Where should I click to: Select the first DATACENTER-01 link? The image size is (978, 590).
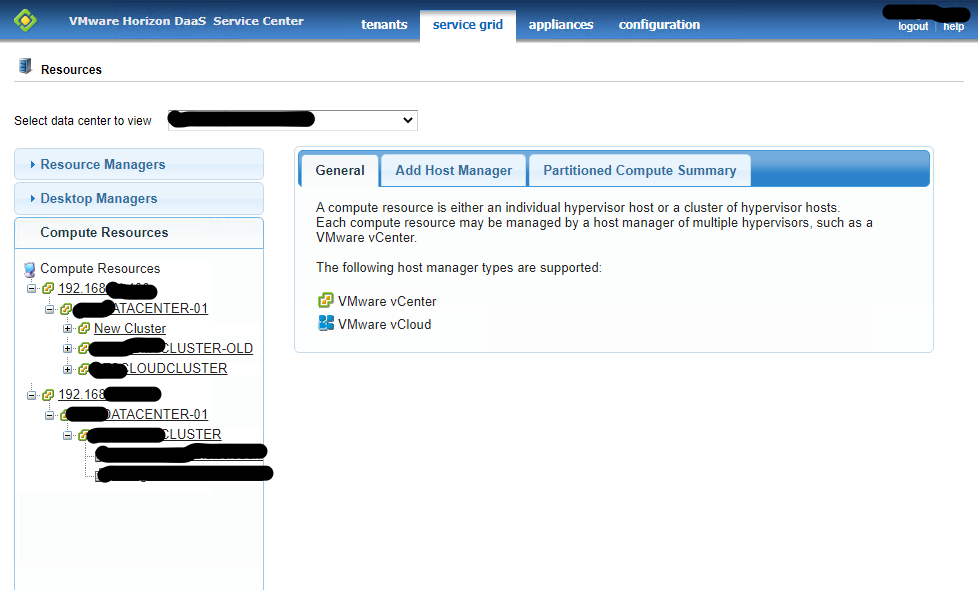140,308
